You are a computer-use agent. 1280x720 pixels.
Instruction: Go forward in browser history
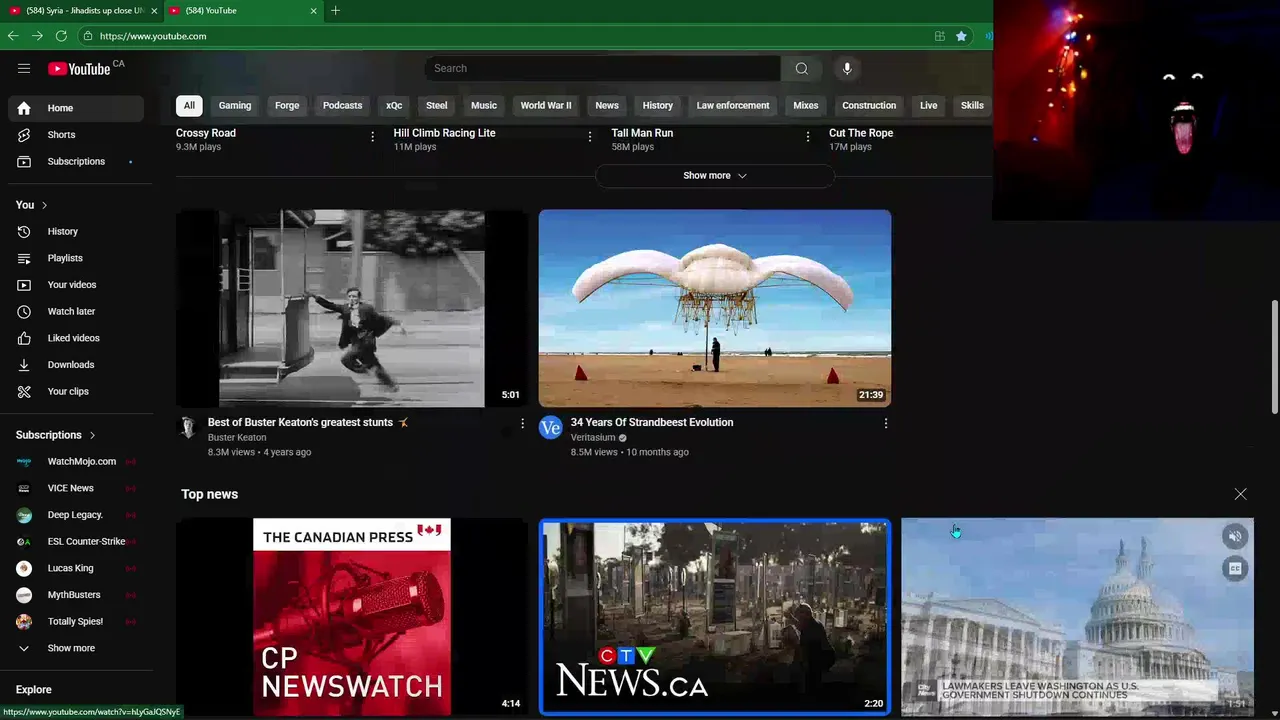37,36
